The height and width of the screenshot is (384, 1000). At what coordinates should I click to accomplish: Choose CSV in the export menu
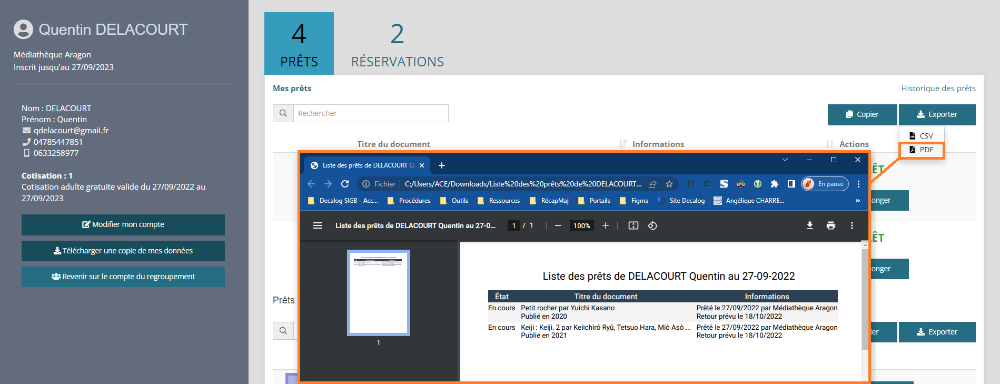click(x=921, y=136)
